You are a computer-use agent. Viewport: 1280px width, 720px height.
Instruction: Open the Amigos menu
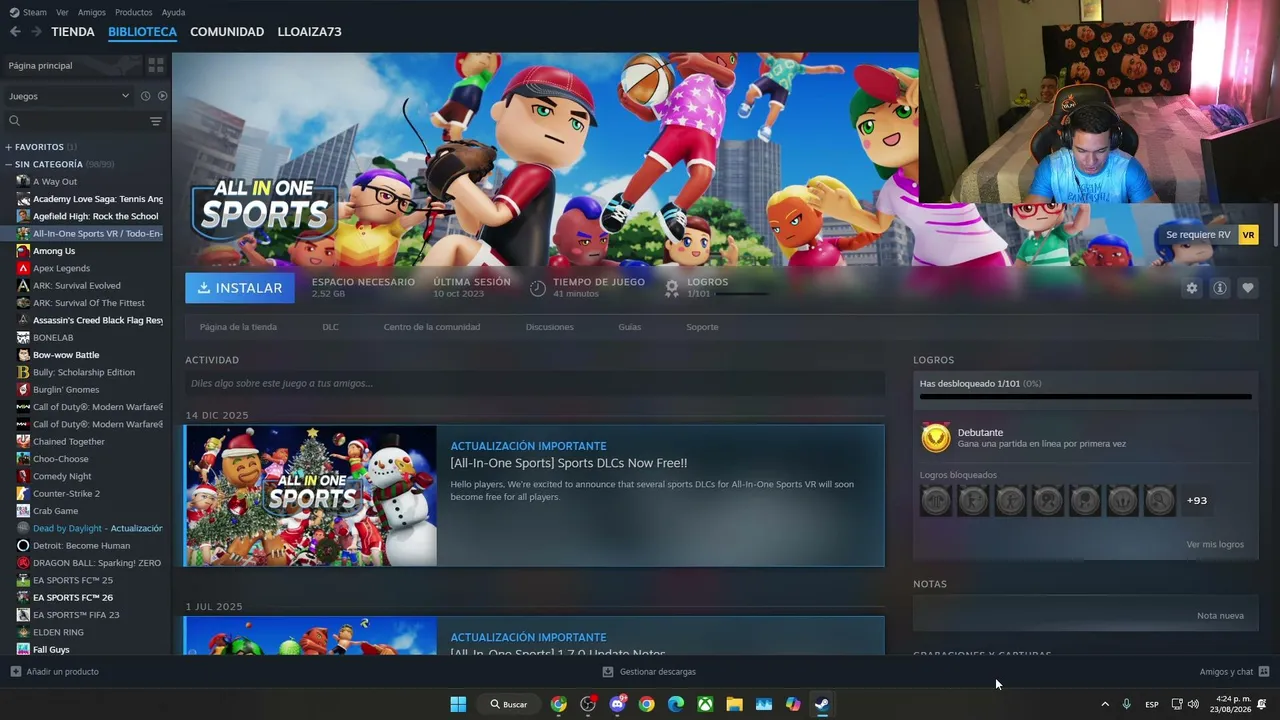click(92, 12)
